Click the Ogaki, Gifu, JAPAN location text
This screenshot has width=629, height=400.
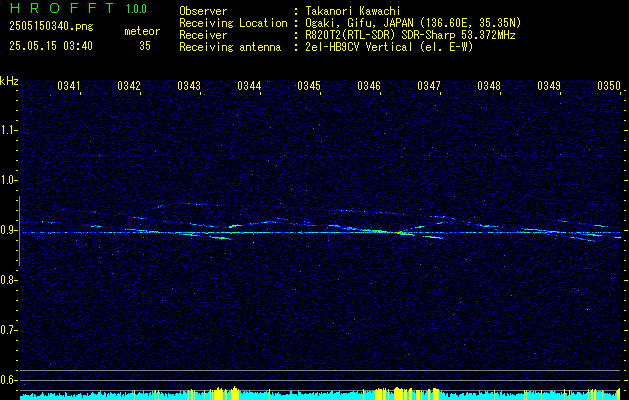pos(414,23)
